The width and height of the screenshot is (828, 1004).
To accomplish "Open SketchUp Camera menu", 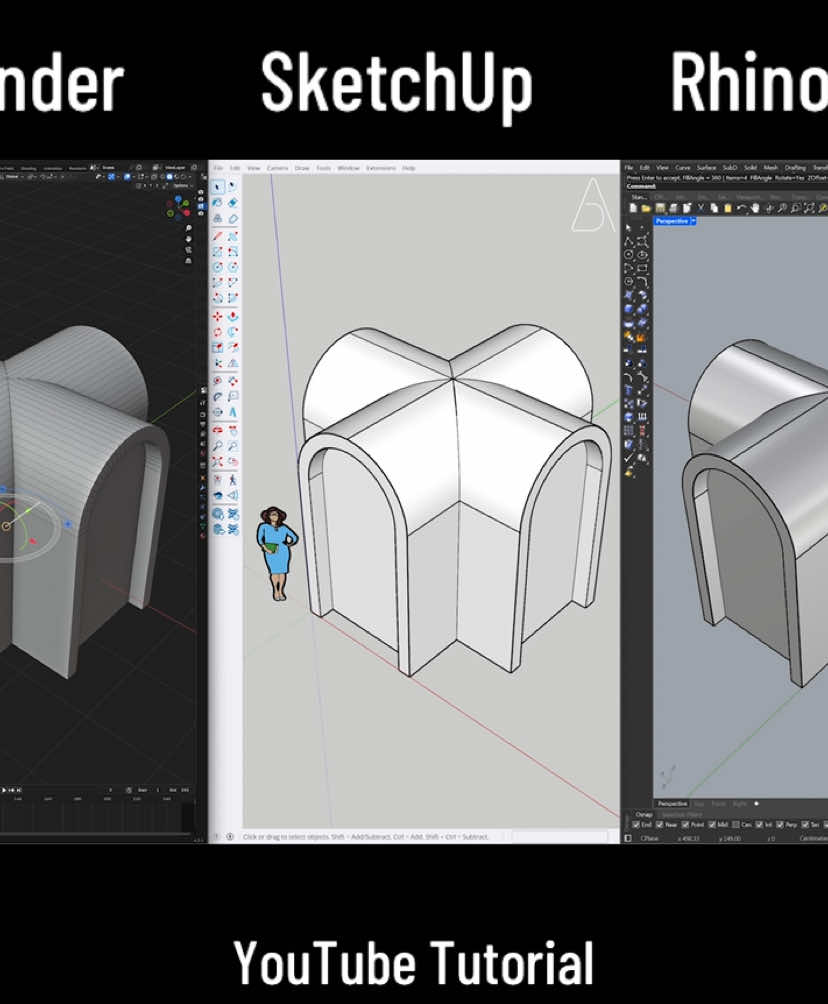I will 277,168.
